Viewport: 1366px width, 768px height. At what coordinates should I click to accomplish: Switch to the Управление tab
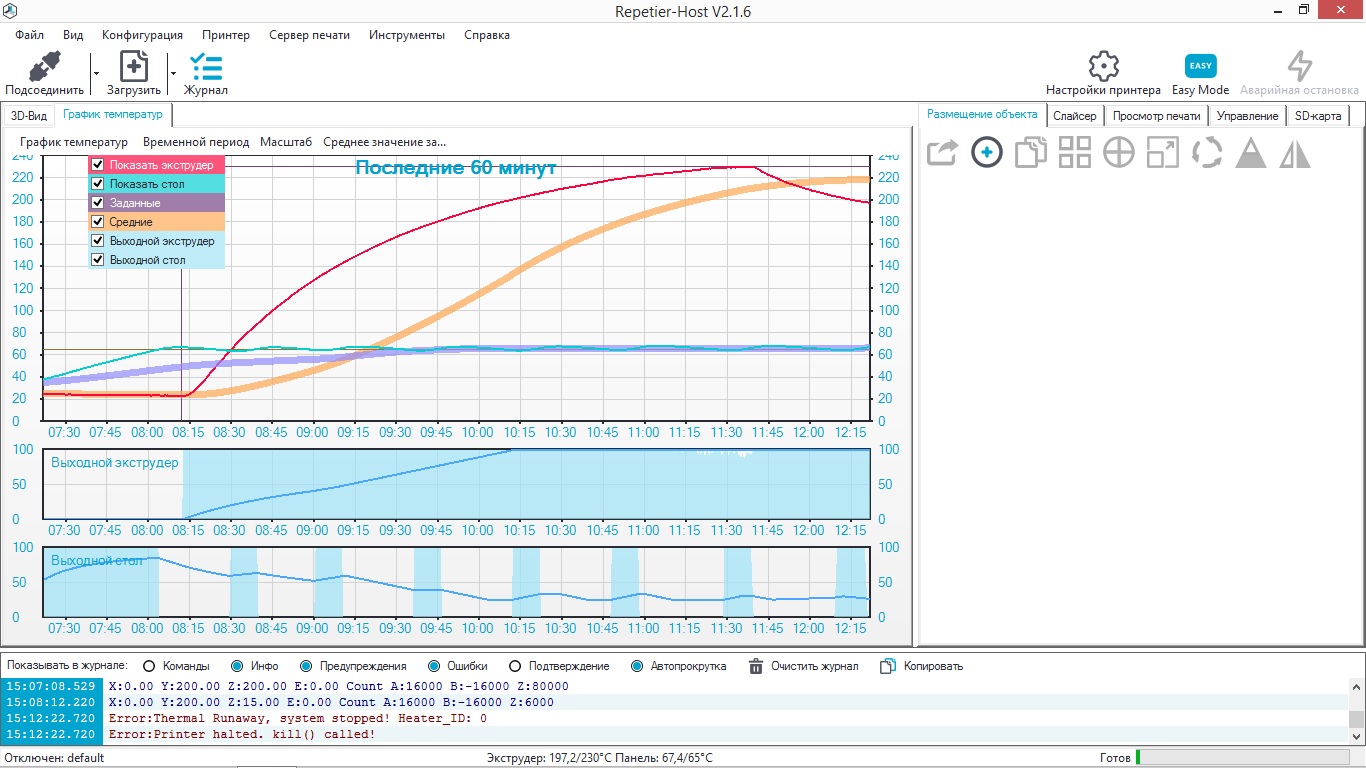[1247, 116]
